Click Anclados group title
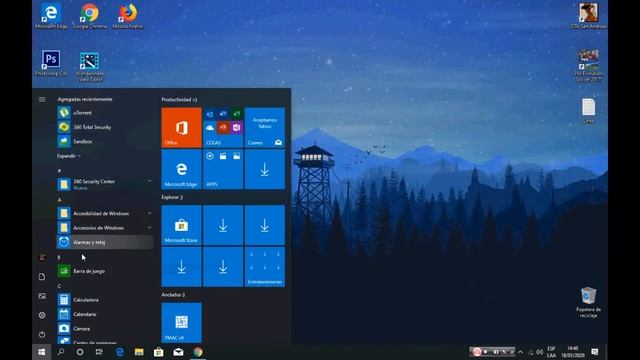The width and height of the screenshot is (640, 360). (173, 295)
